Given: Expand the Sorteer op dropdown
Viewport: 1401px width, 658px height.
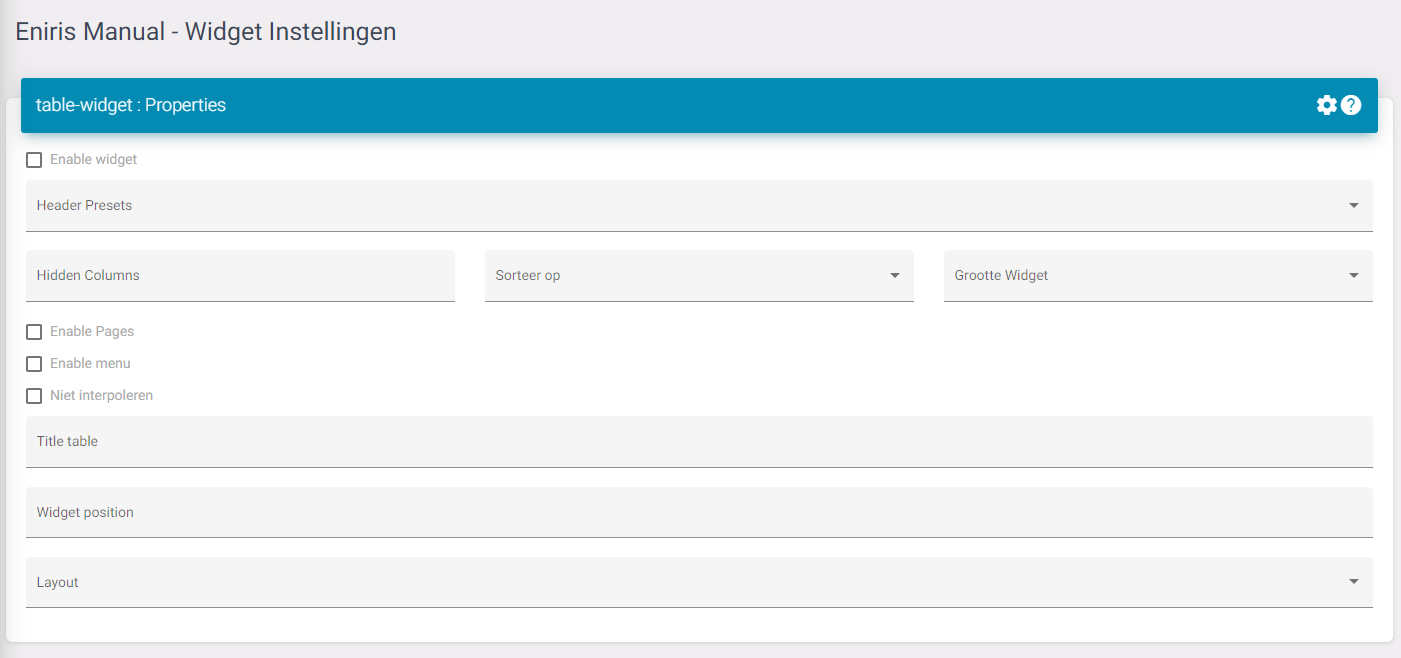Looking at the screenshot, I should click(698, 276).
